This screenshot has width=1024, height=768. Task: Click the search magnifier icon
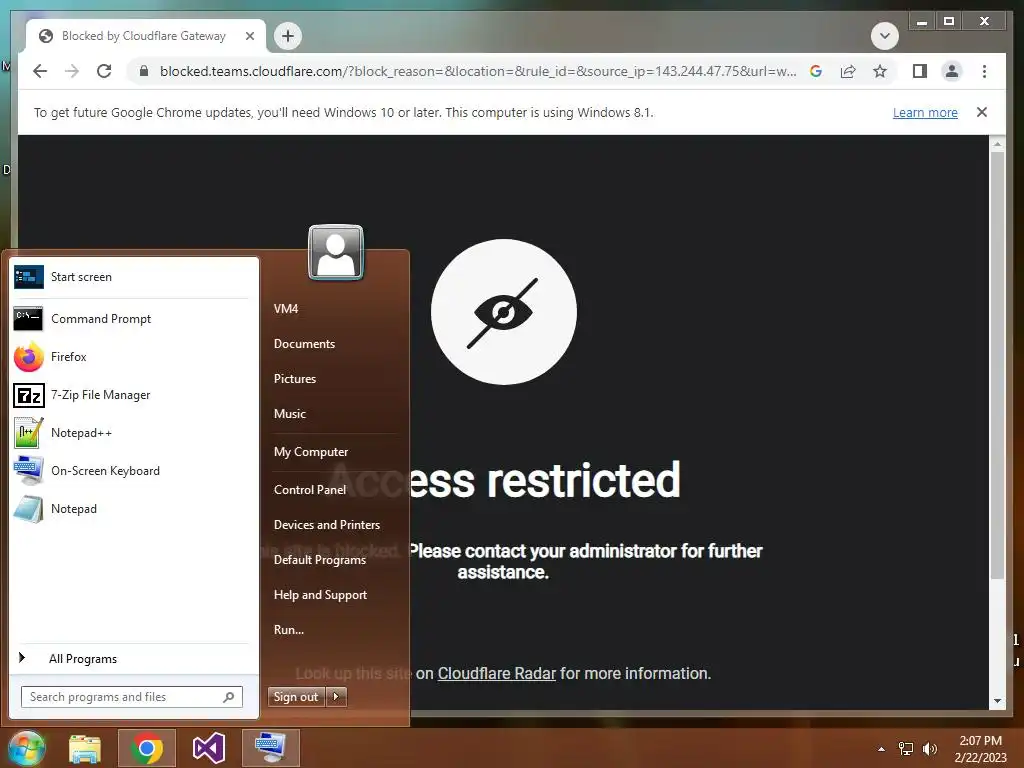click(229, 697)
